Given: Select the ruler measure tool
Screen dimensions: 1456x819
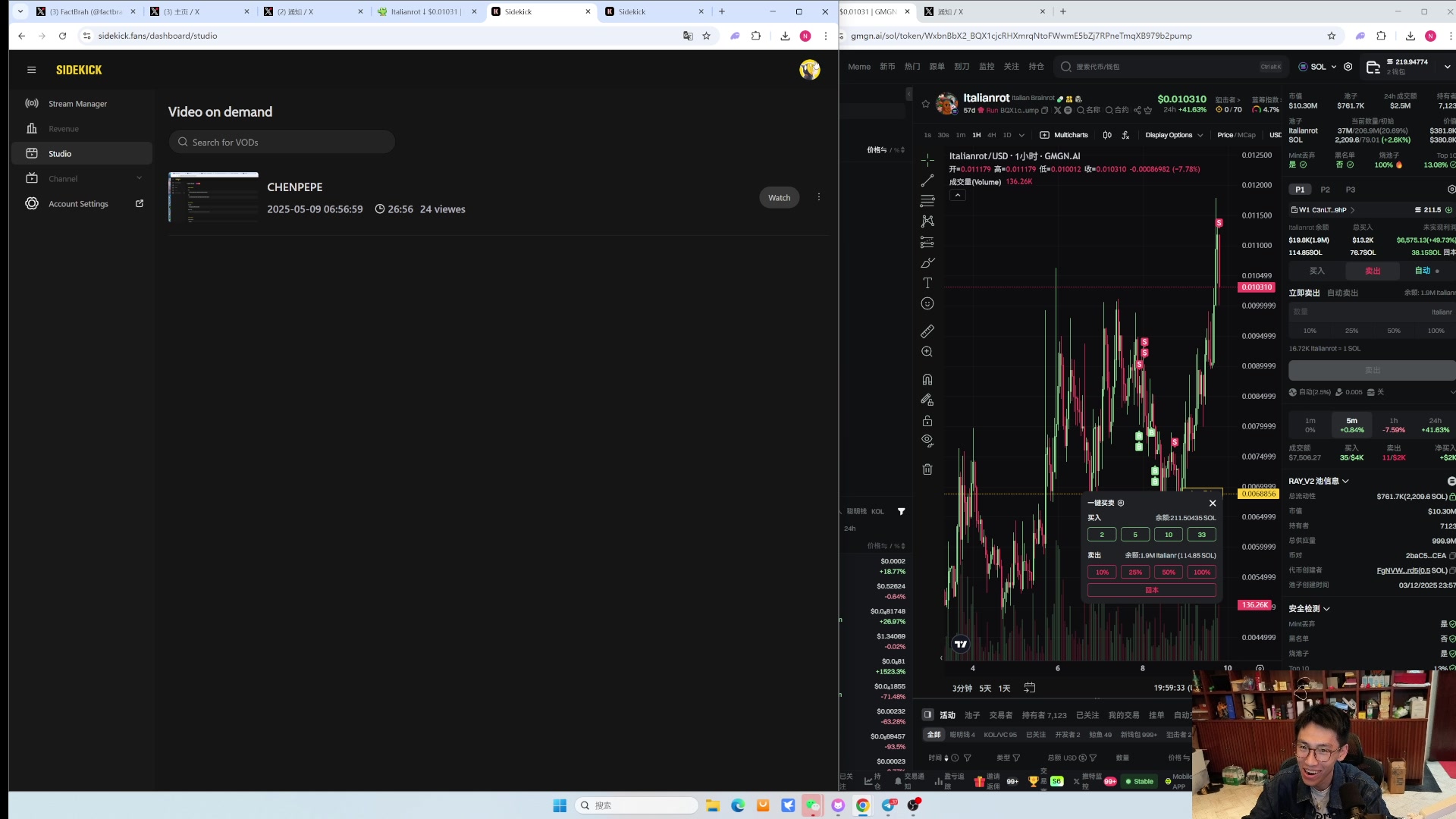Looking at the screenshot, I should (927, 331).
